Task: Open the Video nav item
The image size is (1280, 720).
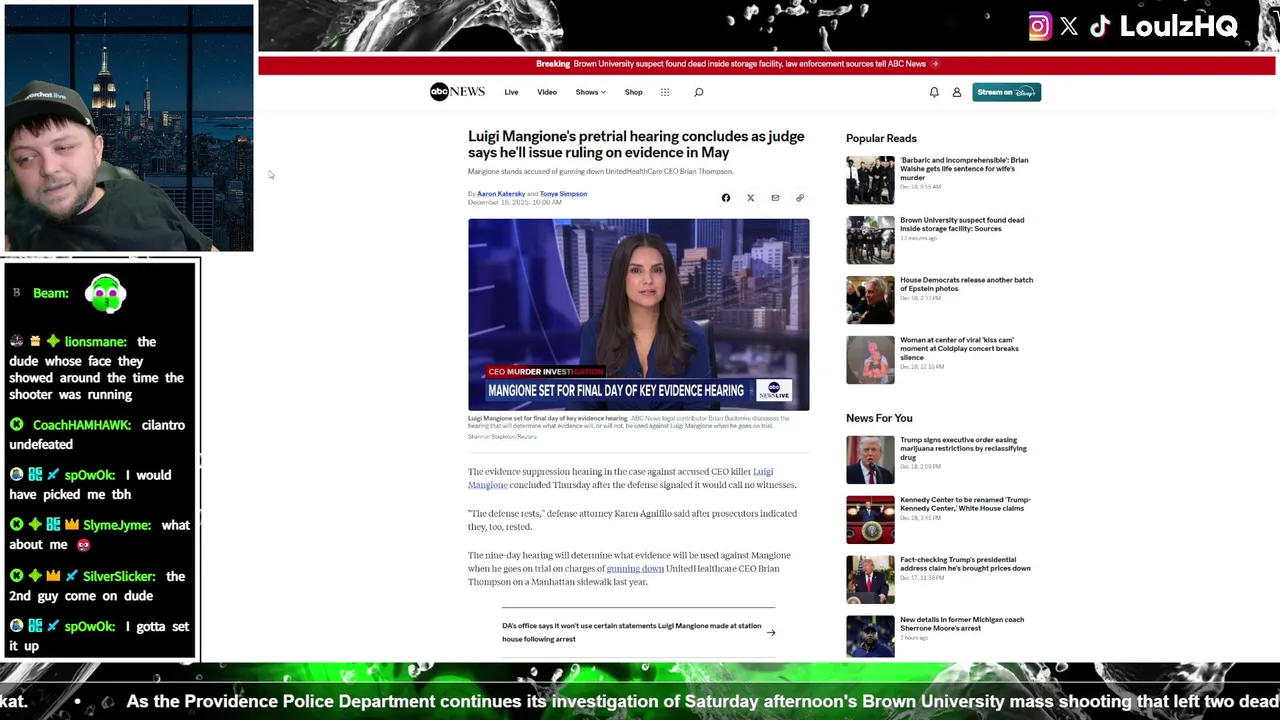Action: click(x=547, y=92)
